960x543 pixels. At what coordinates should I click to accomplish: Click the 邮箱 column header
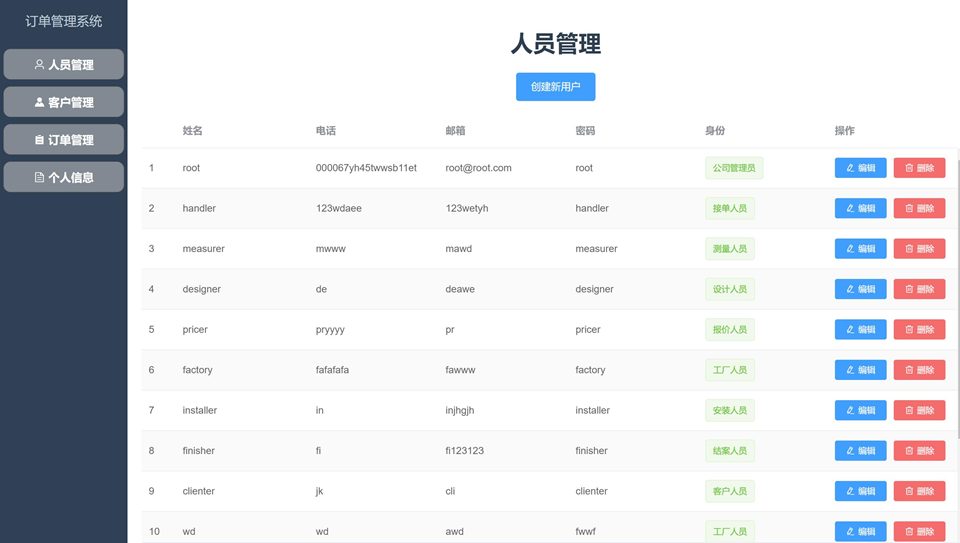coord(456,130)
